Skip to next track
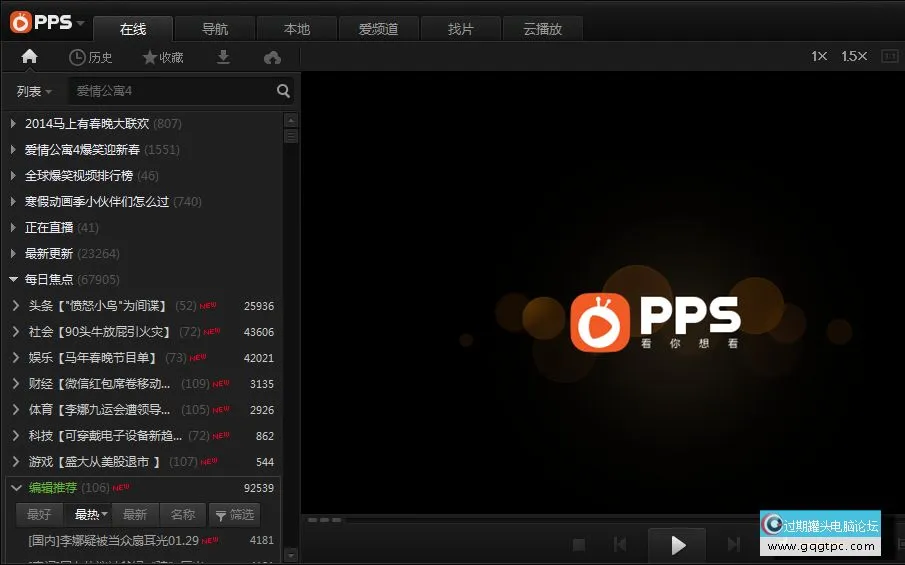Image resolution: width=905 pixels, height=565 pixels. pyautogui.click(x=734, y=544)
